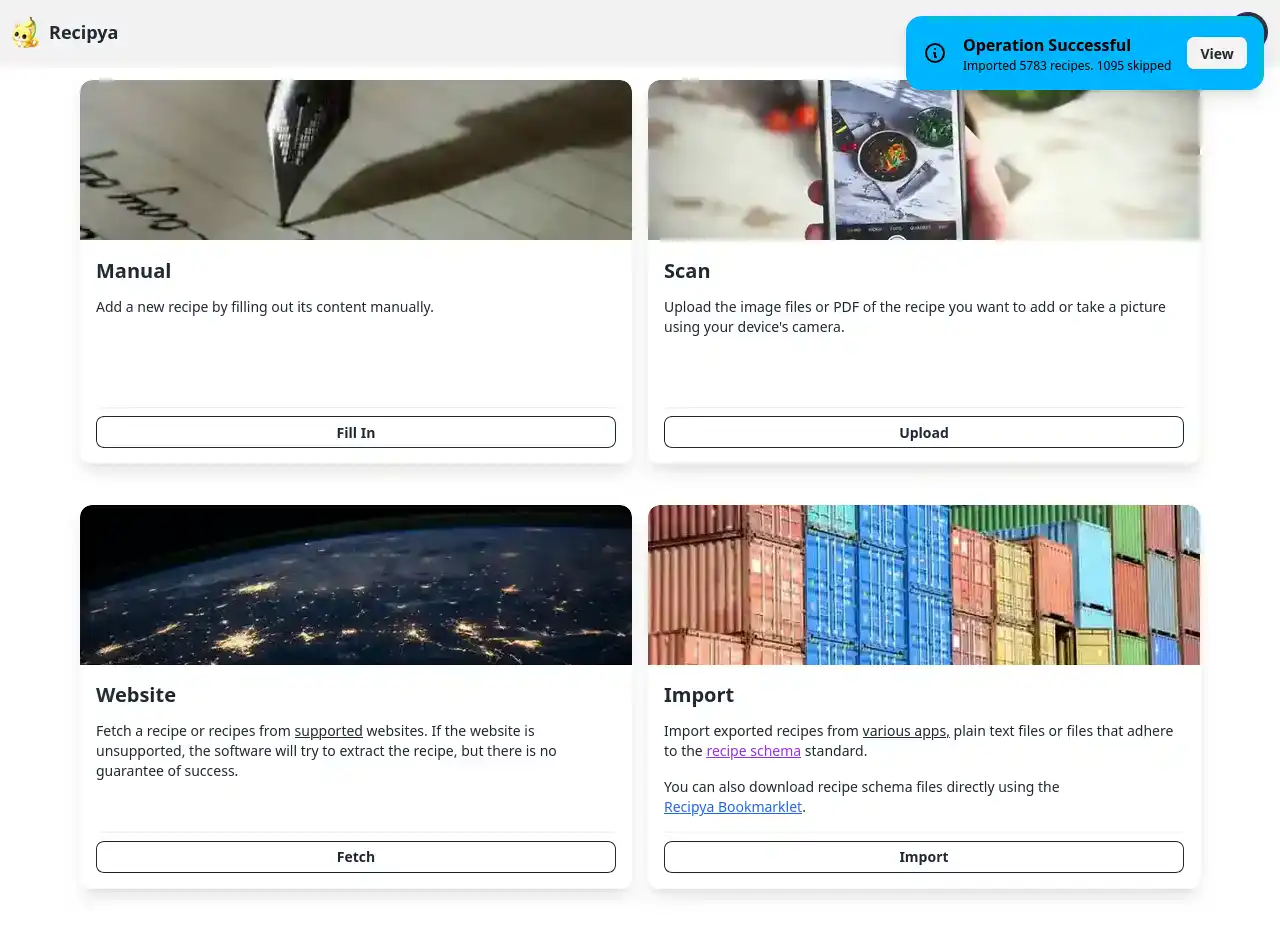Screen dimensions: 1280x936
Task: Click the Fetch button on the Website card
Action: point(356,857)
